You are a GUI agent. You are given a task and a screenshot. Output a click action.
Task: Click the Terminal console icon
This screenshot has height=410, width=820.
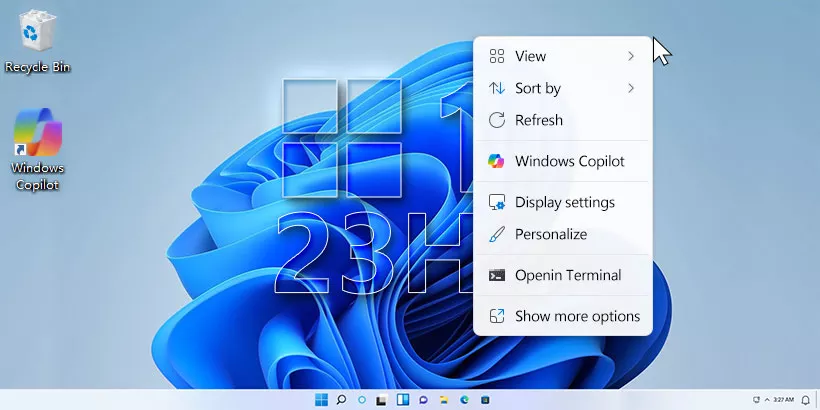496,275
